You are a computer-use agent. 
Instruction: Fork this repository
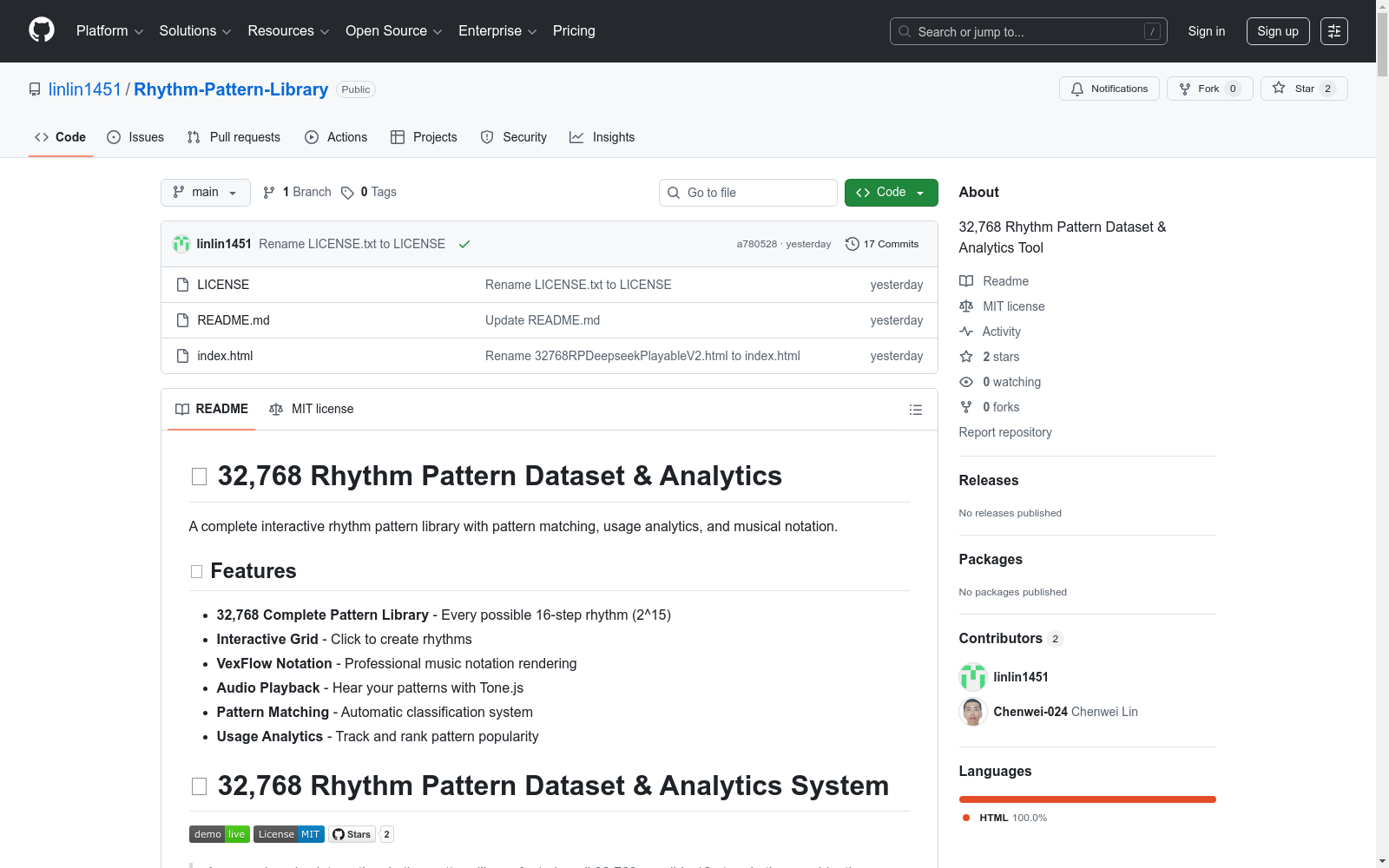coord(1210,89)
